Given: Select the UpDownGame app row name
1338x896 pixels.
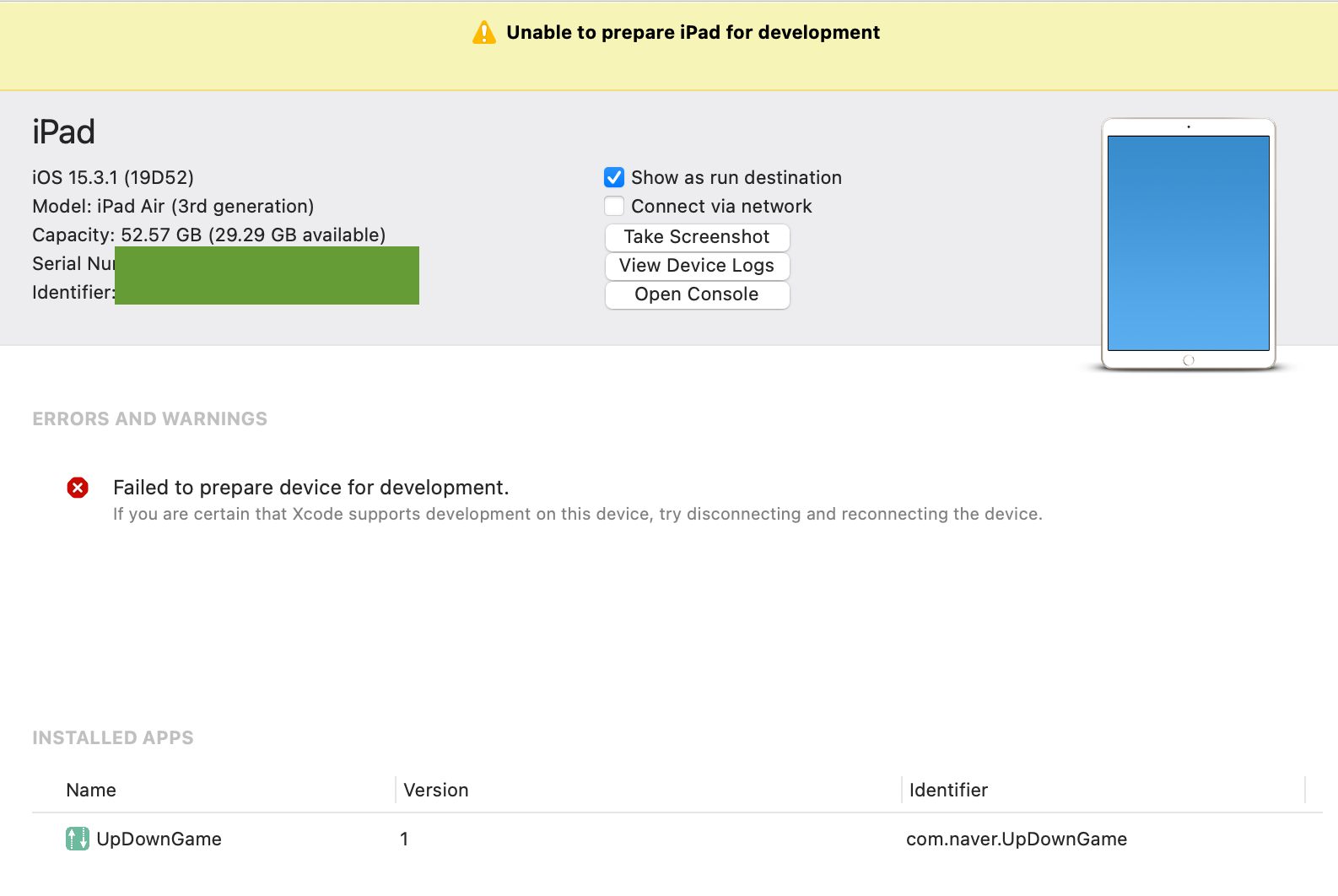Looking at the screenshot, I should [x=159, y=839].
